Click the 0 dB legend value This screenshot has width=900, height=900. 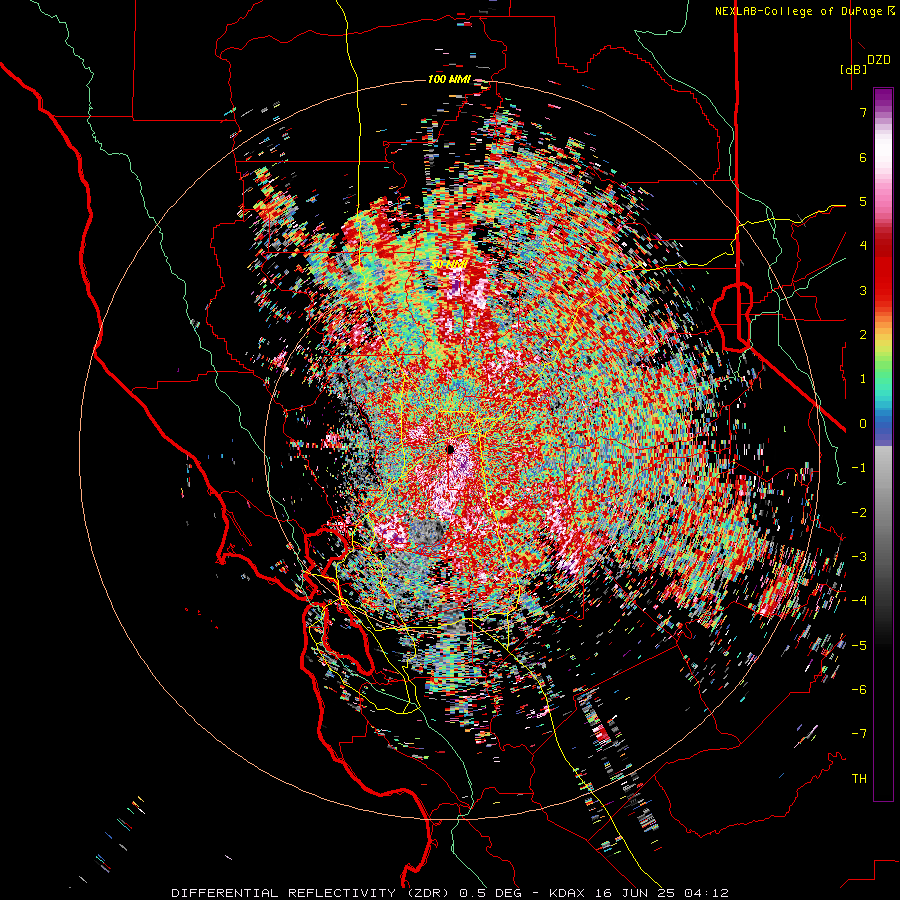pos(863,424)
